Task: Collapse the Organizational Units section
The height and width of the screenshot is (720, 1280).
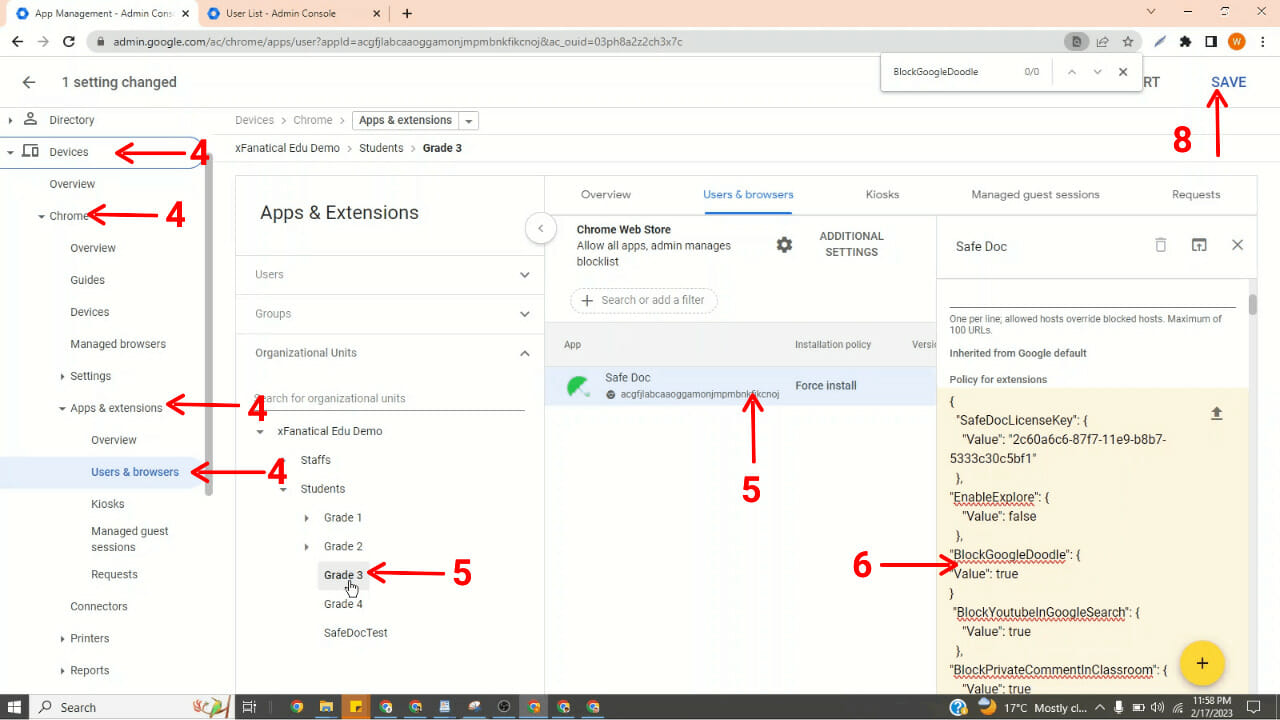Action: (x=524, y=352)
